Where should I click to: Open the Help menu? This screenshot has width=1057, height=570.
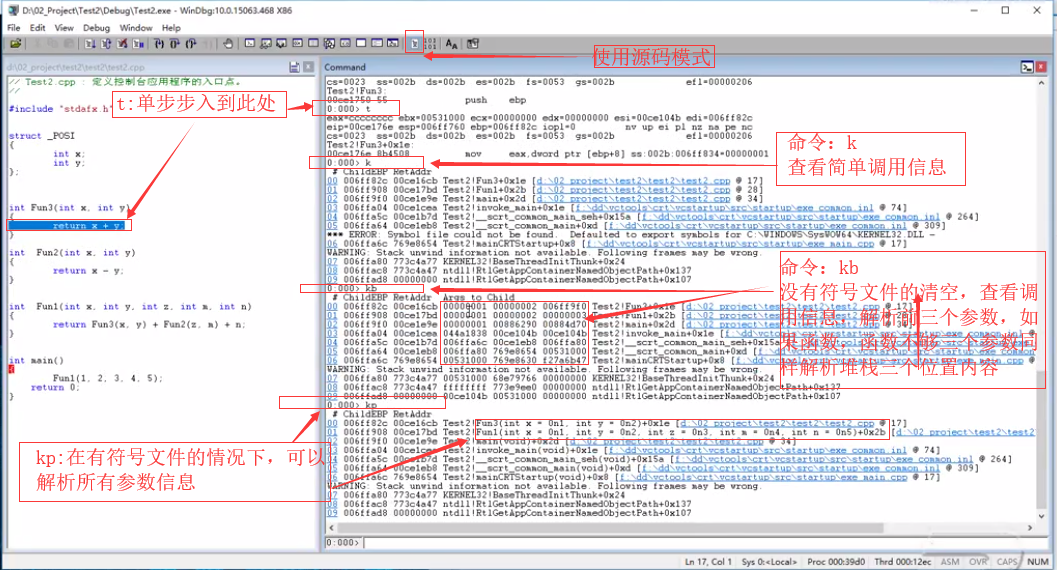(171, 28)
